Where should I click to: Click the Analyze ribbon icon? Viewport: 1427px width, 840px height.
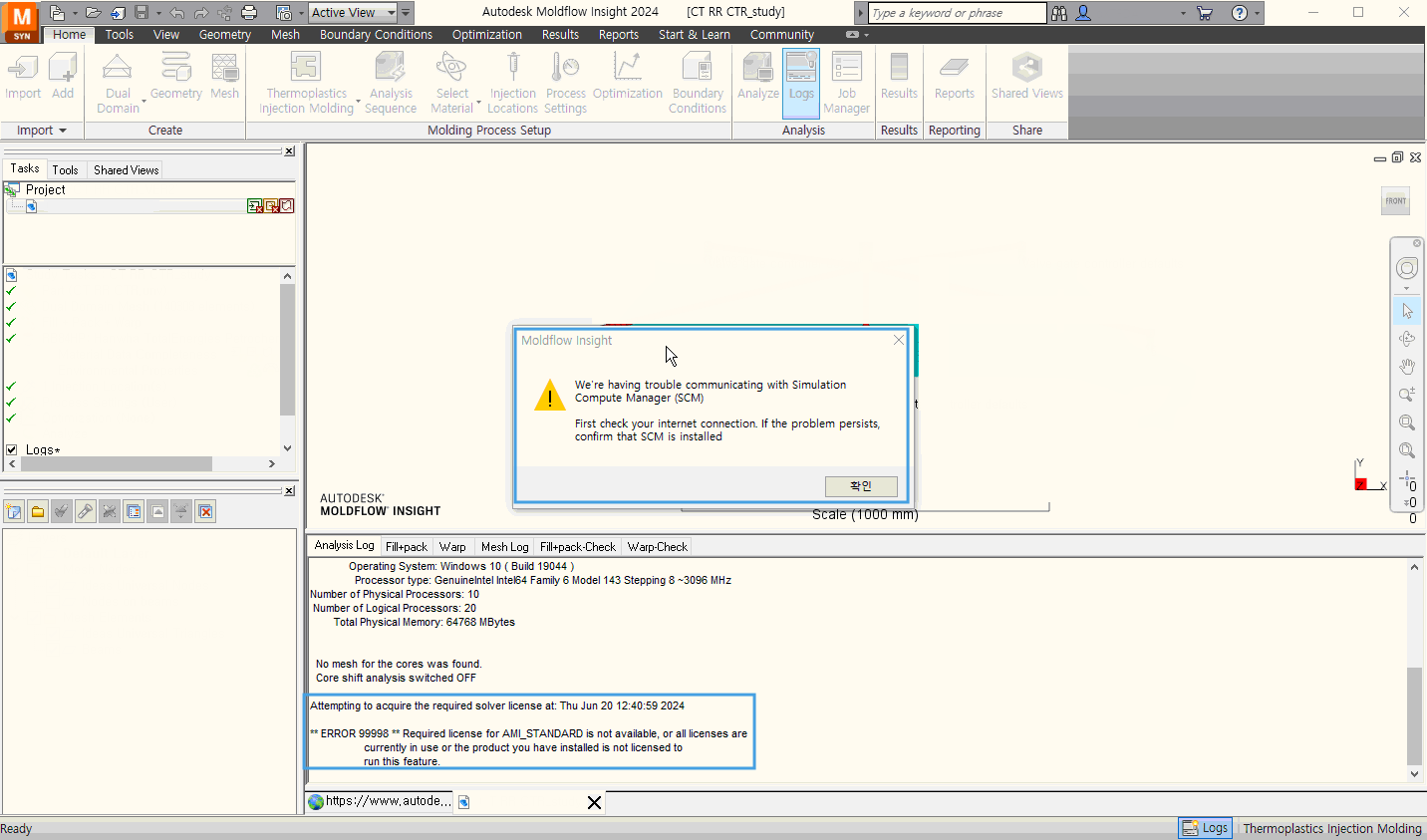tap(758, 77)
